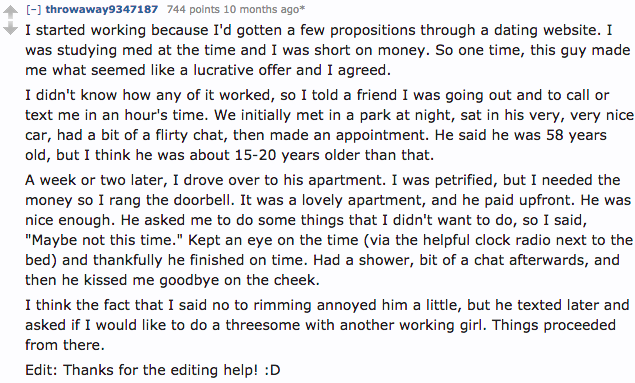Viewport: 635px width, 383px height.
Task: Downvote the throwaway9347187 comment
Action: point(10,28)
